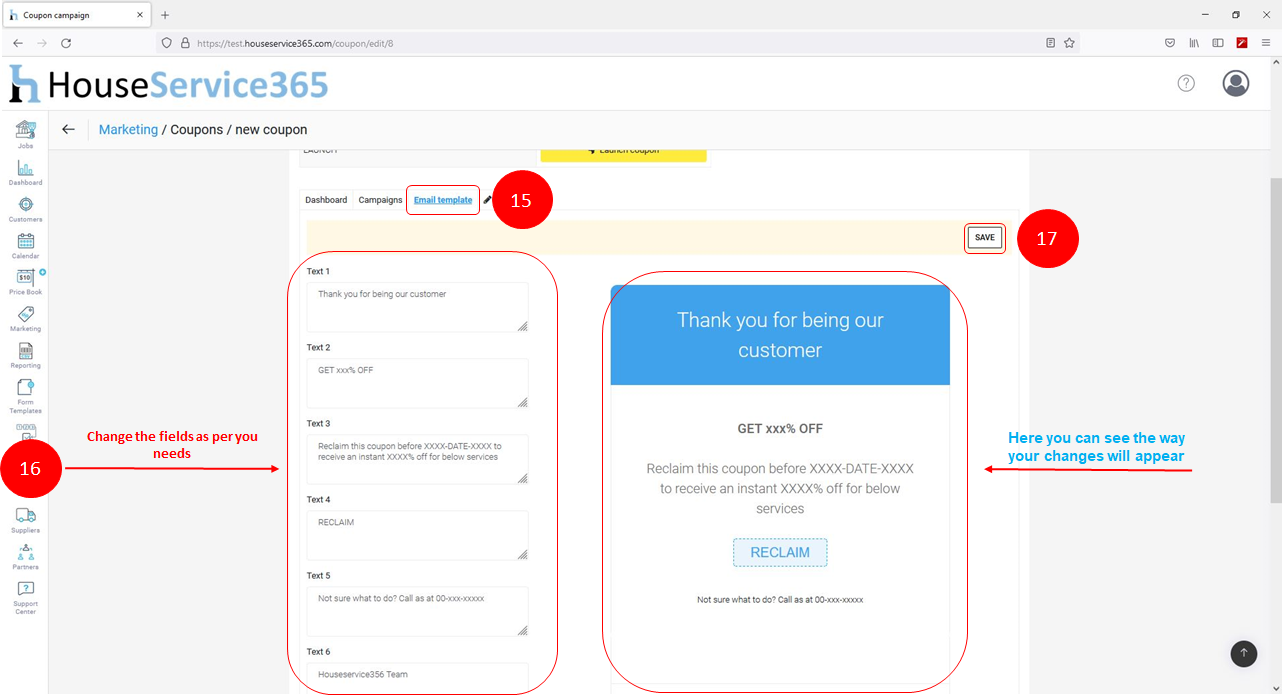Click the blue preview header text
The height and width of the screenshot is (695, 1282).
[780, 335]
